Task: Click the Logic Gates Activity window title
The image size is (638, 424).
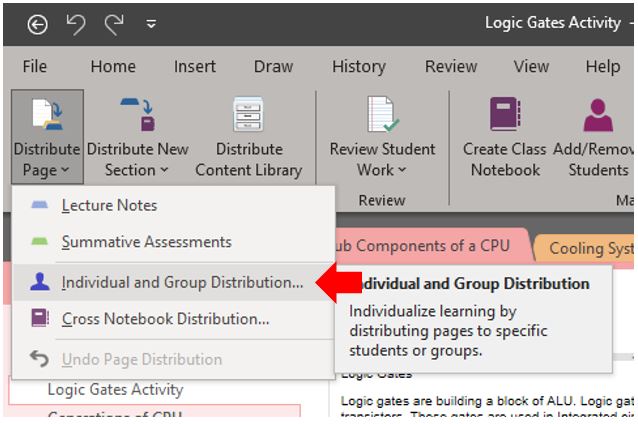Action: (x=553, y=23)
